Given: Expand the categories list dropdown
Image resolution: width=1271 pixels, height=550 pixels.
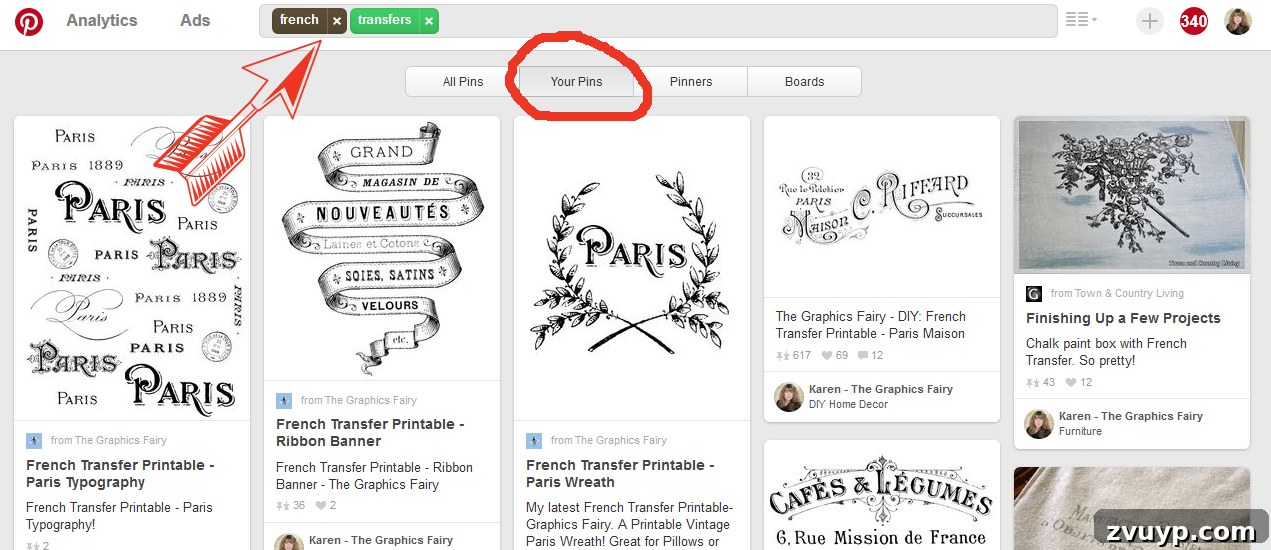Looking at the screenshot, I should coord(1081,20).
